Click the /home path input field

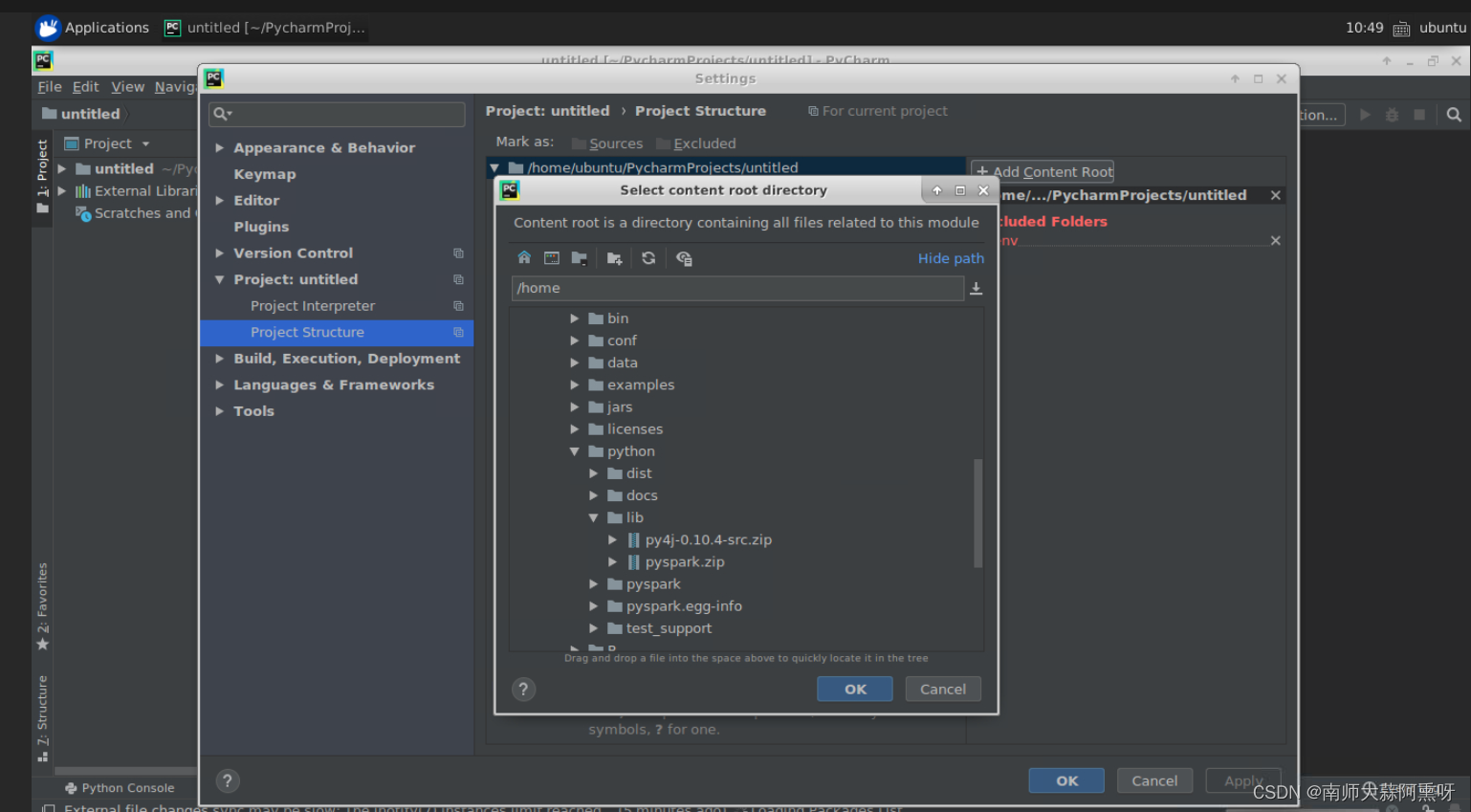[737, 288]
